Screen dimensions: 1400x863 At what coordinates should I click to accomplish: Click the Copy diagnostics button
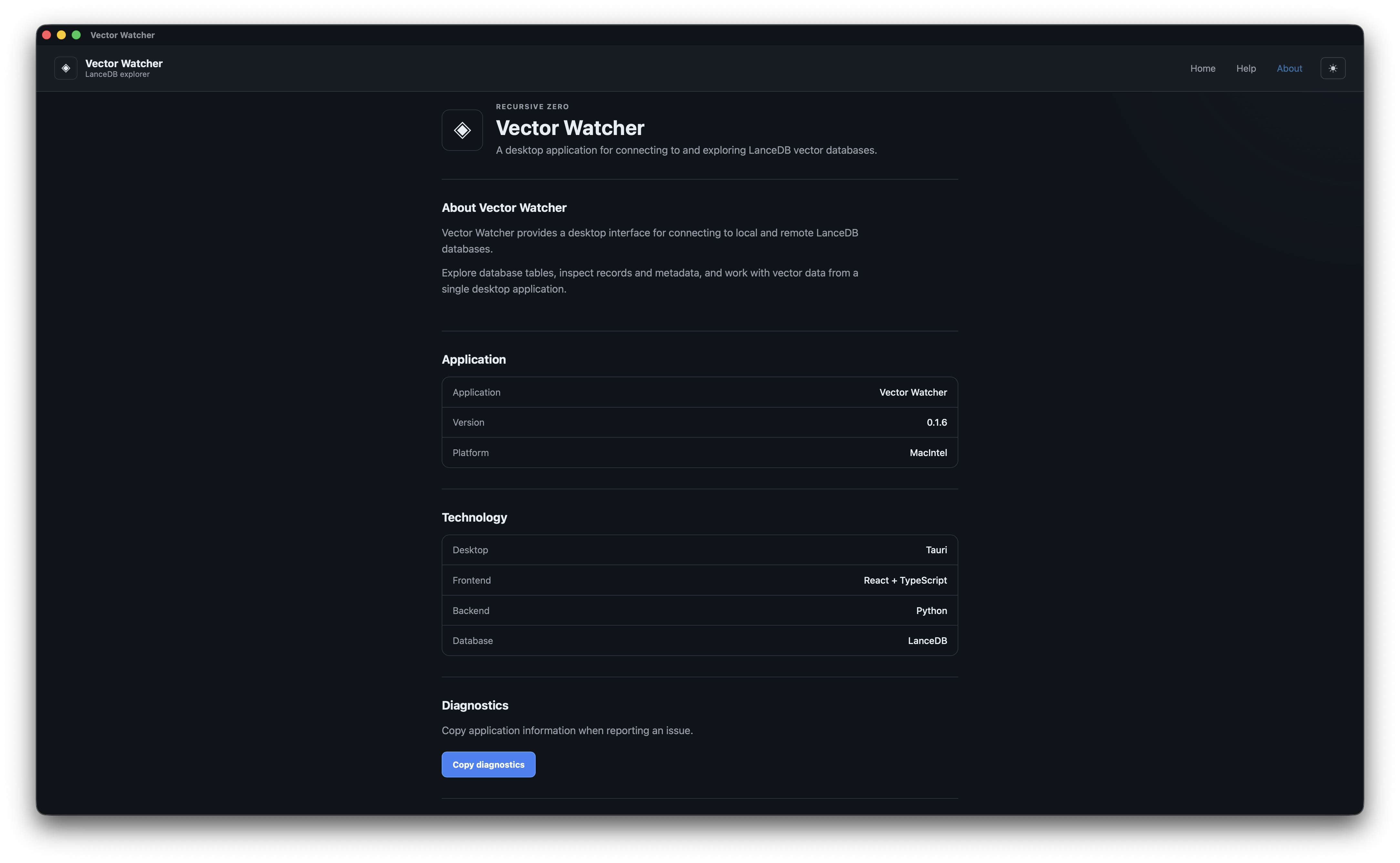pos(488,764)
